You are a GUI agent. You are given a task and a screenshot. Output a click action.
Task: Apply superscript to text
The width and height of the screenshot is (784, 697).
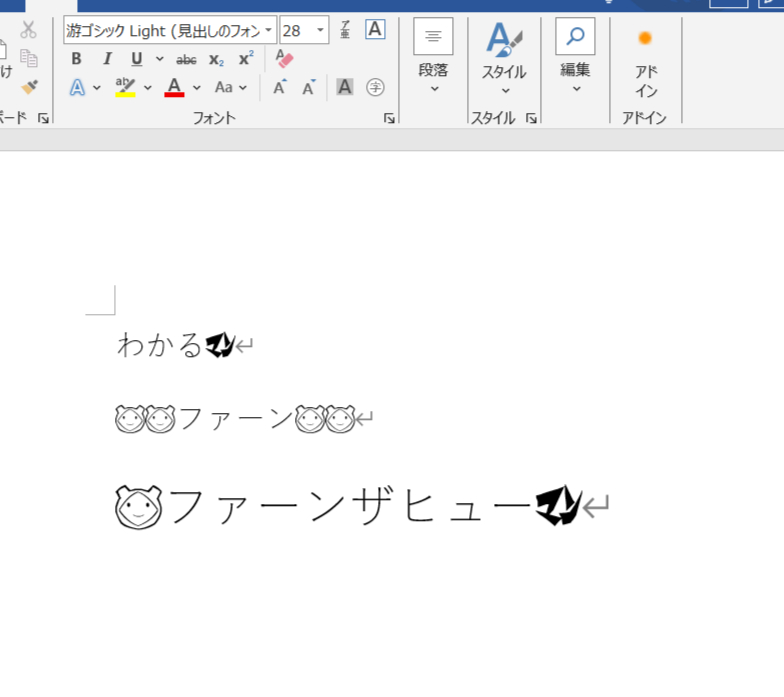click(245, 59)
